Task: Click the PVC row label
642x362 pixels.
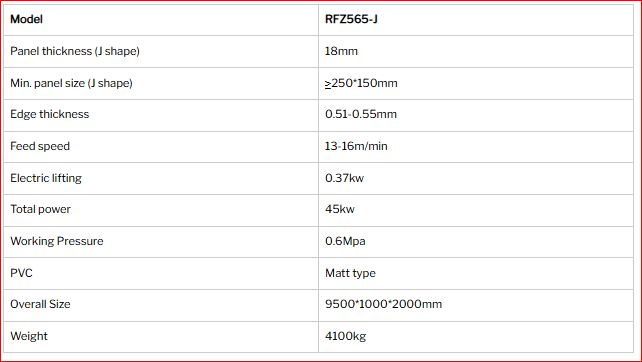Action: tap(21, 273)
